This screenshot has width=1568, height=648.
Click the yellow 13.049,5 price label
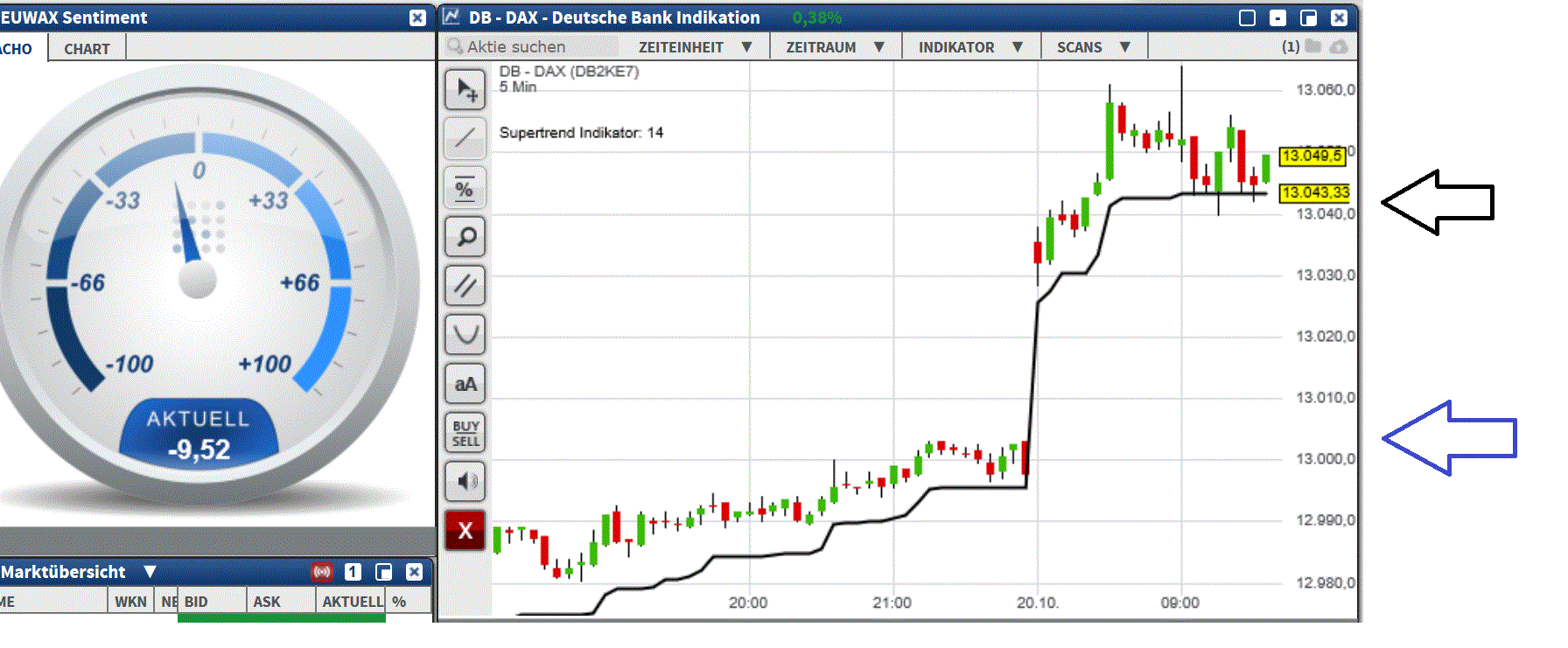point(1312,156)
